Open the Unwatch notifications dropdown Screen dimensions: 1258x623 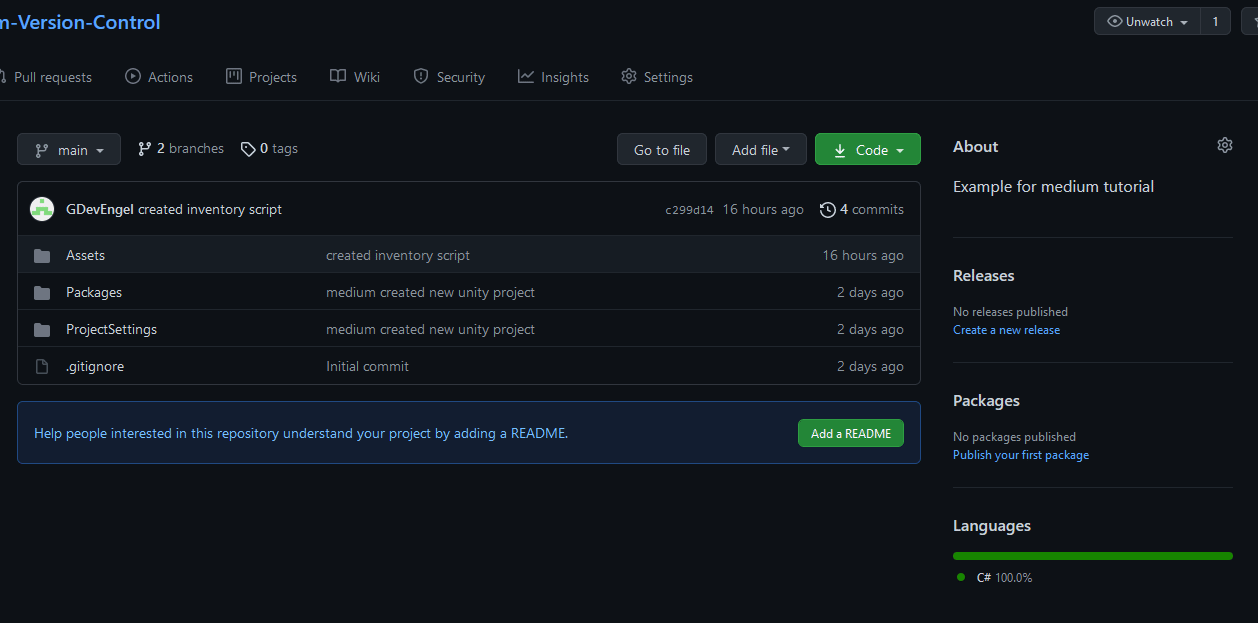tap(1147, 21)
